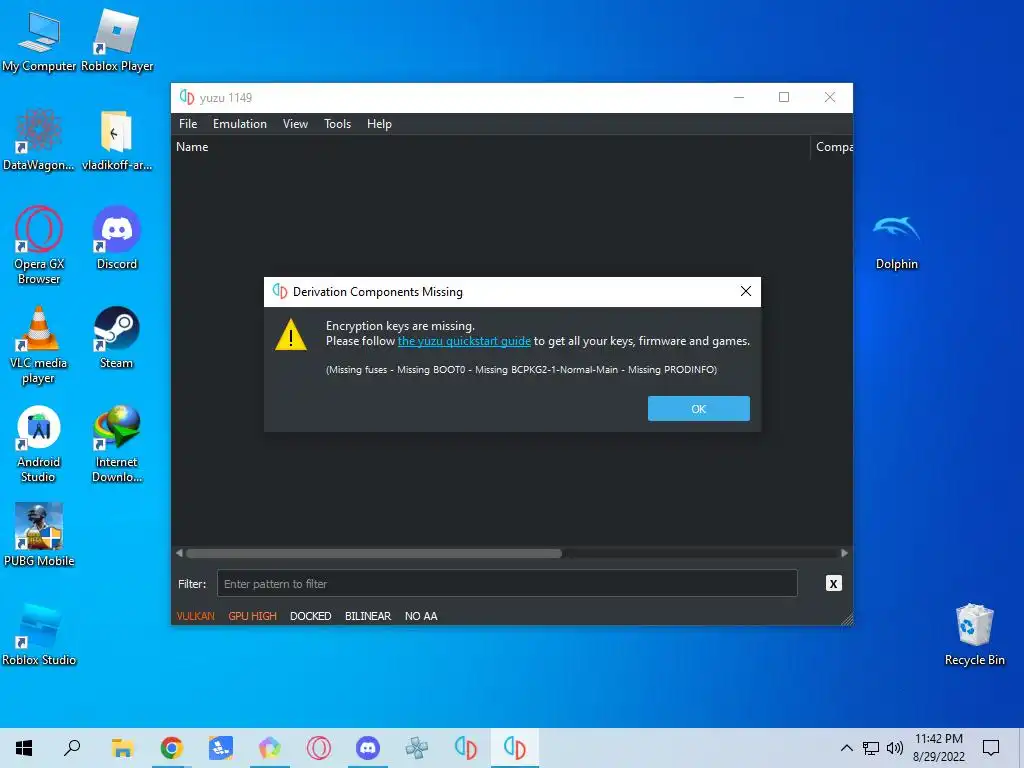Open the volume speaker tray icon
The image size is (1024, 768).
tap(895, 748)
